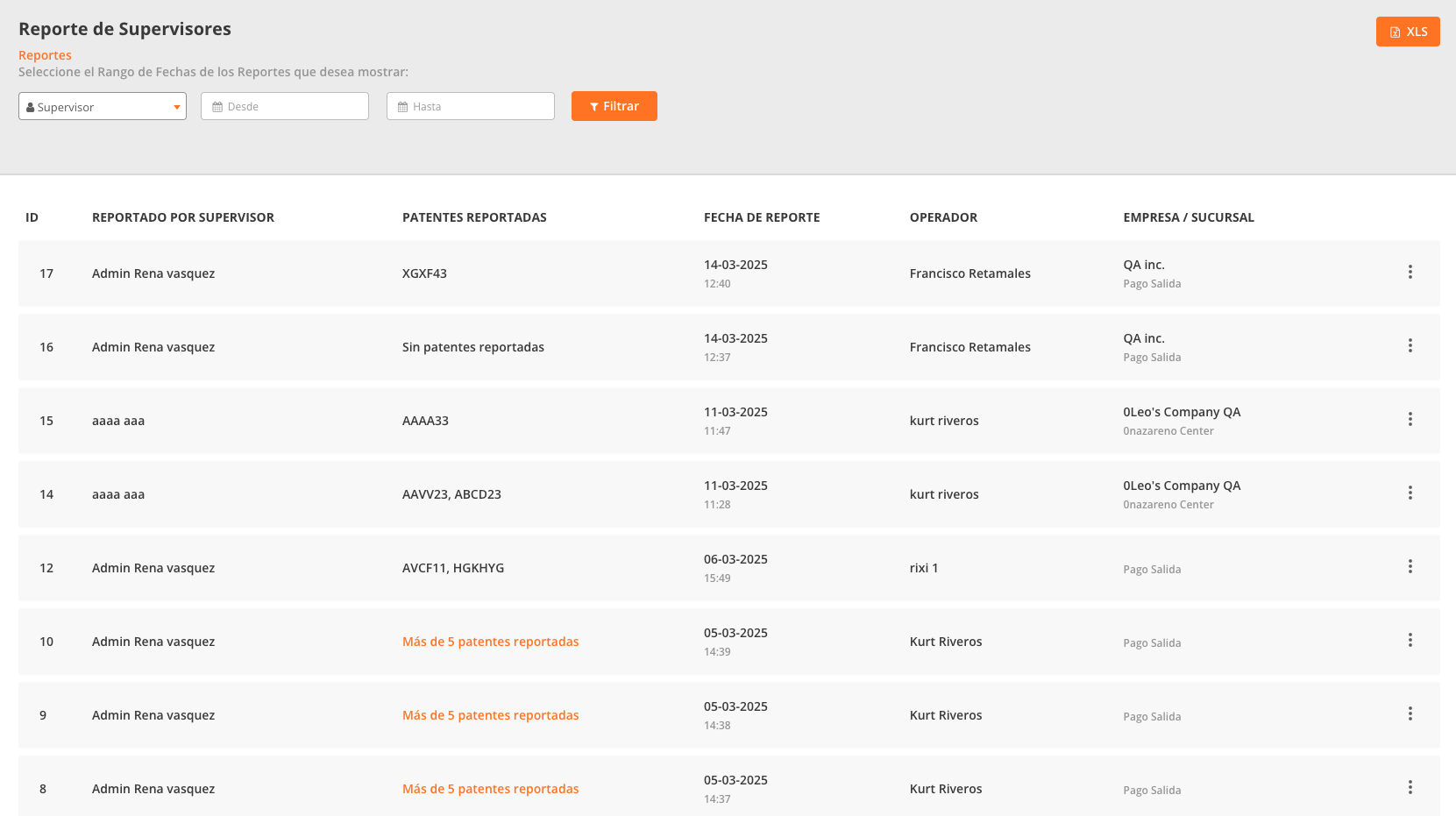Open the three-dot menu for report ID 8
This screenshot has height=816, width=1456.
pos(1410,788)
